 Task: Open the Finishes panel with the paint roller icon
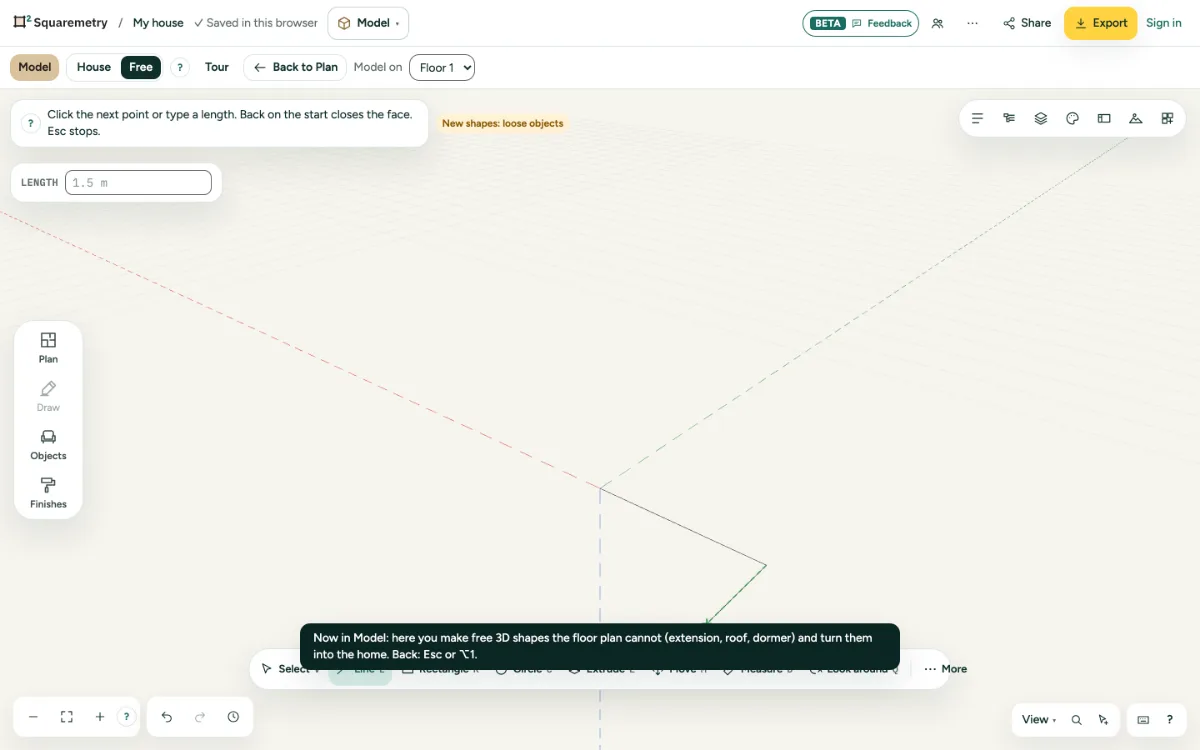(x=48, y=492)
